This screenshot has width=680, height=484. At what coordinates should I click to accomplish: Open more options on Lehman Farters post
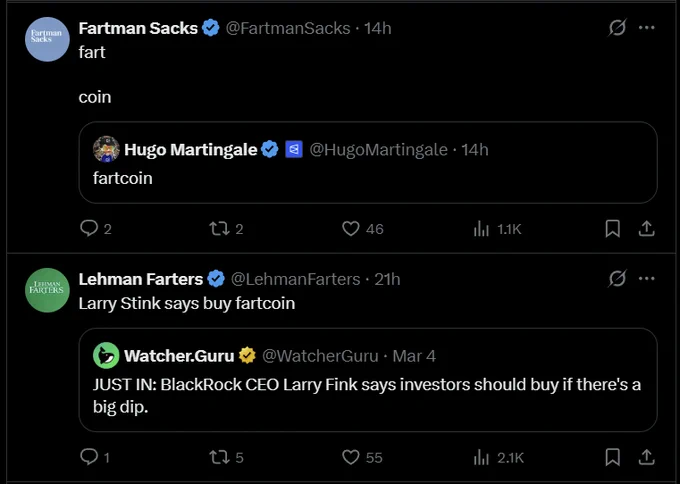[647, 278]
